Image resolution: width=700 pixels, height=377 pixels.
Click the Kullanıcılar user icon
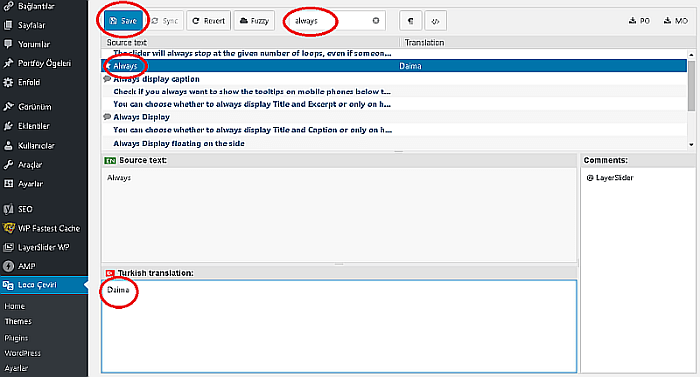point(8,146)
